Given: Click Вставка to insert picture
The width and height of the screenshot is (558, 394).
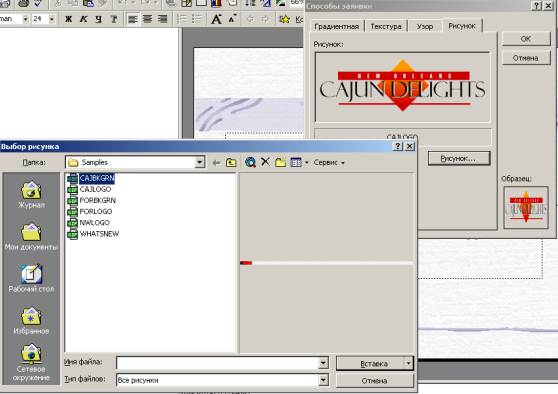Looking at the screenshot, I should coord(370,363).
